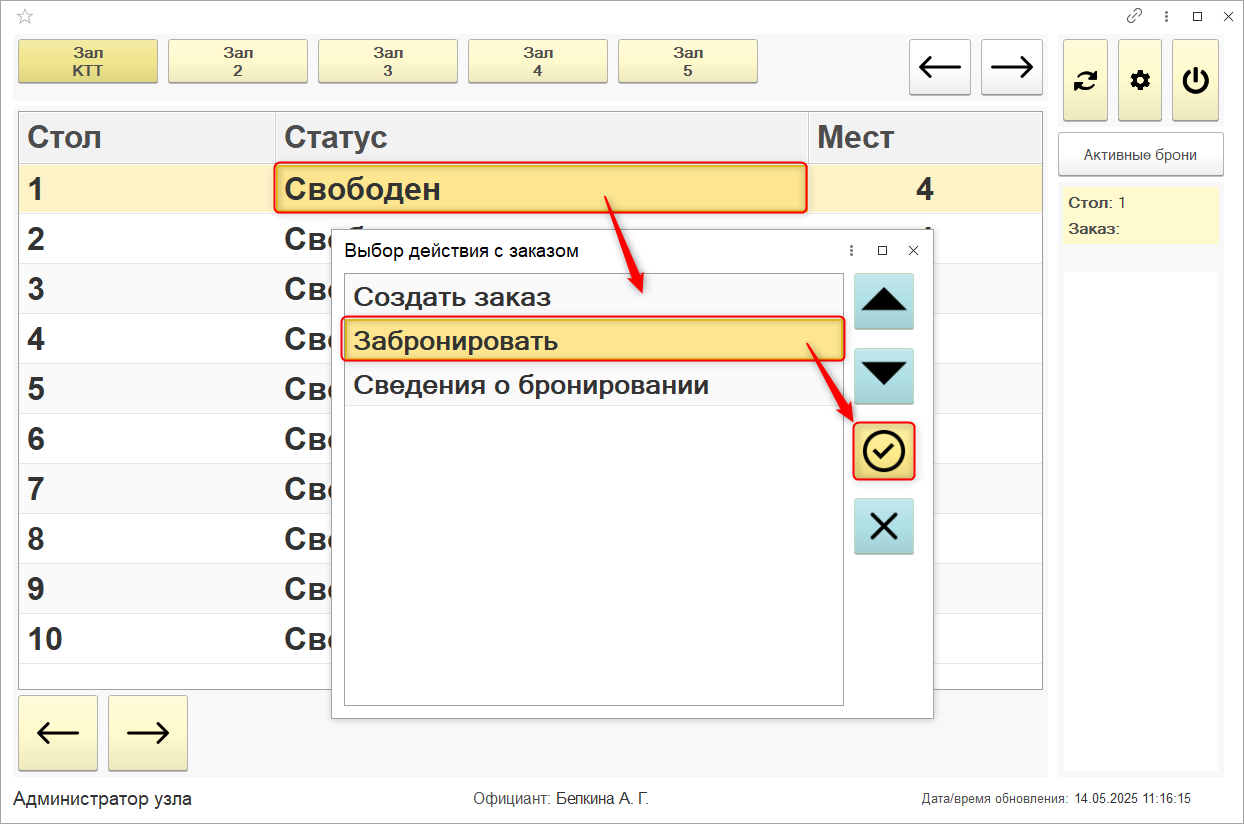Click the Статус column header
The image size is (1244, 824).
[542, 137]
